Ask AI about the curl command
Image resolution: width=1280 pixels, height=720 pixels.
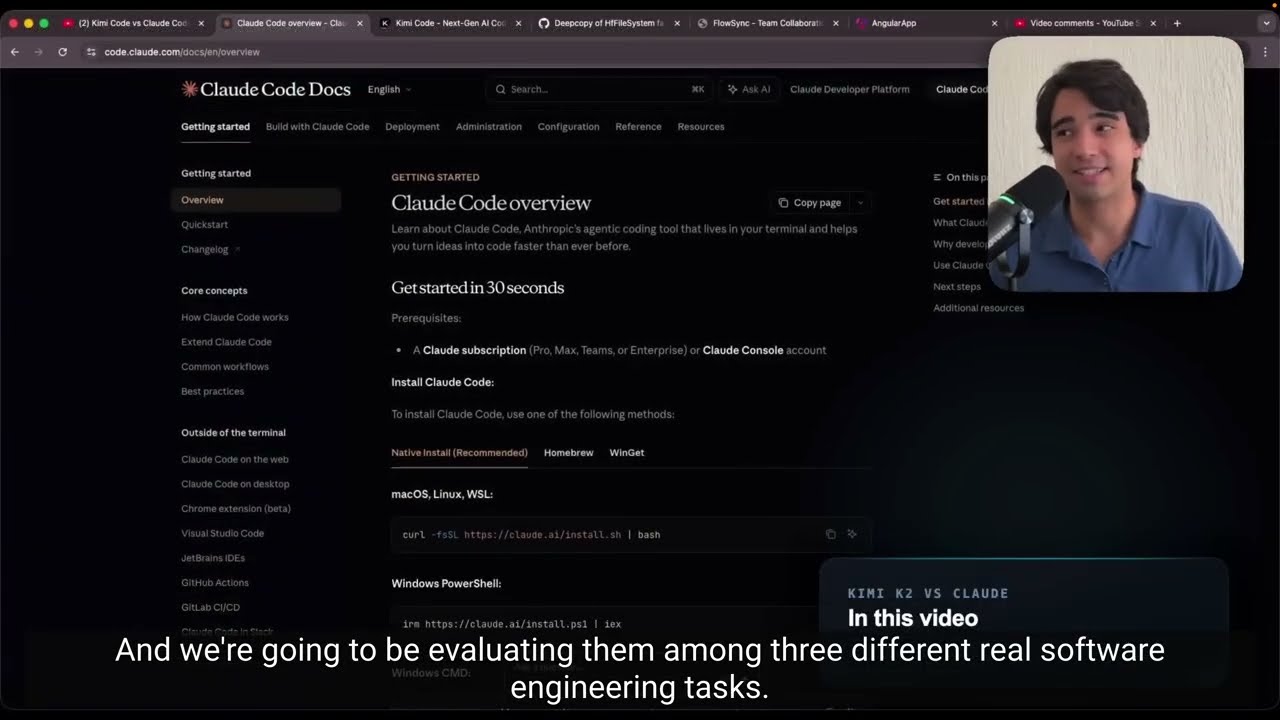click(x=852, y=534)
